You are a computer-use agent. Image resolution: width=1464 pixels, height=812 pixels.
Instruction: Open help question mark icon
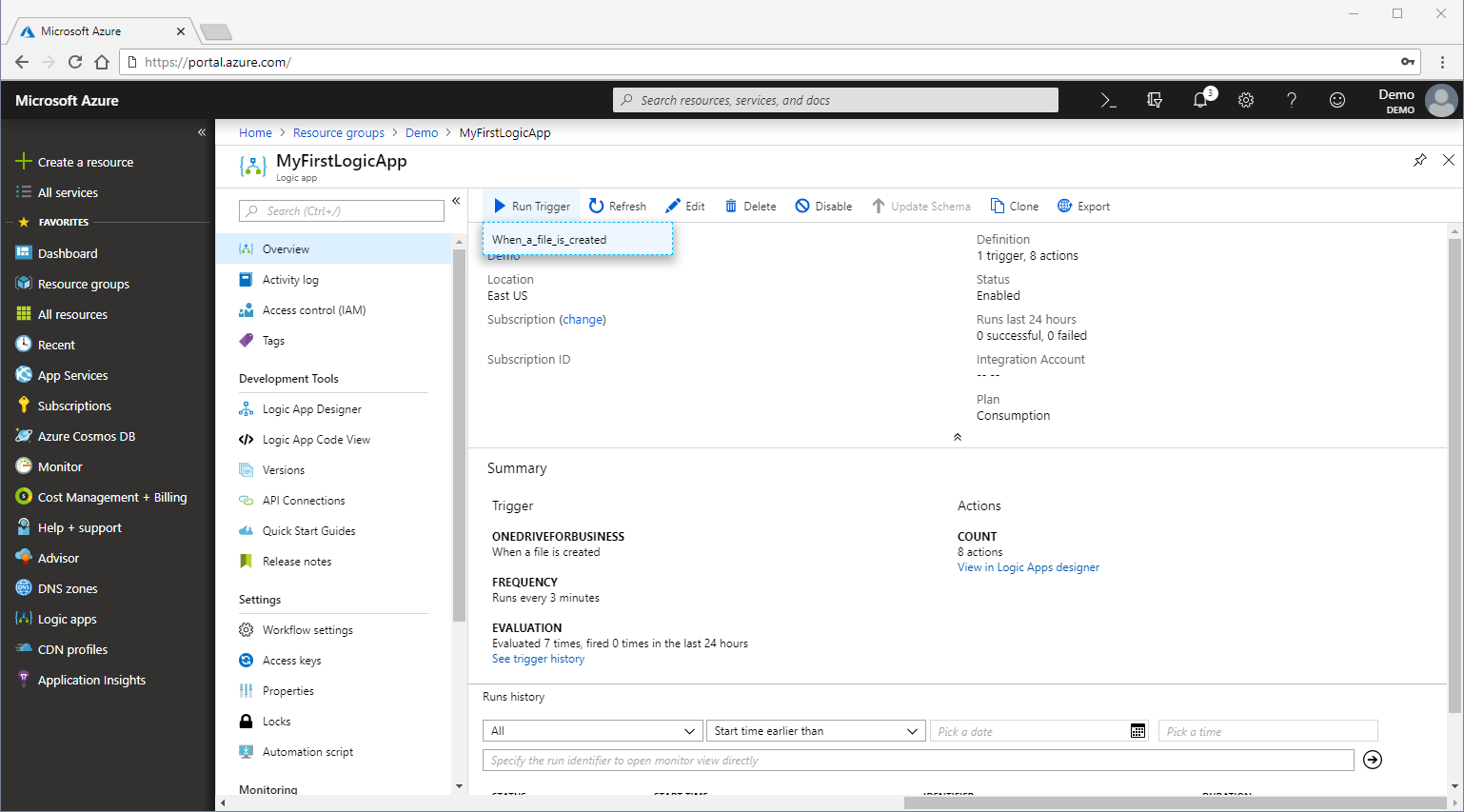tap(1292, 100)
